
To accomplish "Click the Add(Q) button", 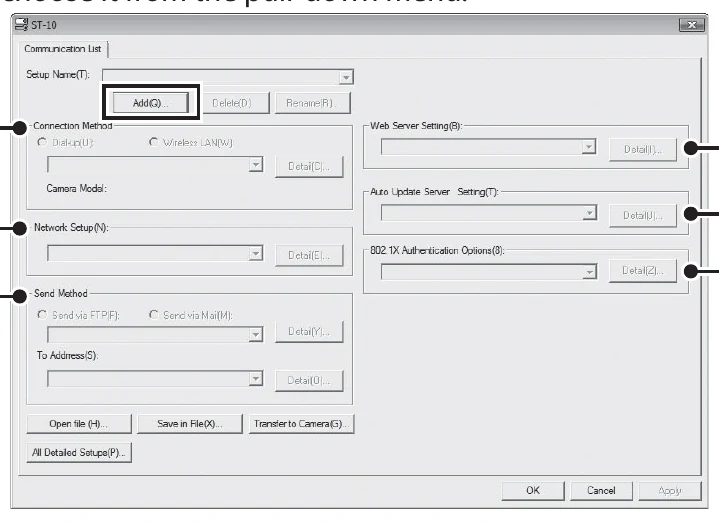I will tap(151, 103).
